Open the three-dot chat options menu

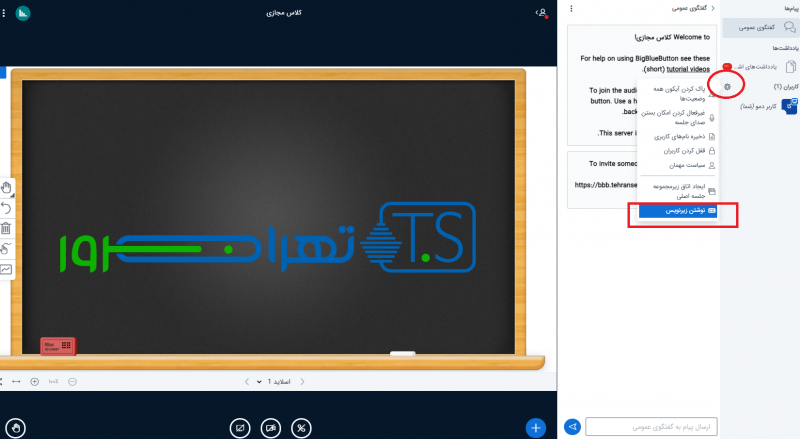571,9
